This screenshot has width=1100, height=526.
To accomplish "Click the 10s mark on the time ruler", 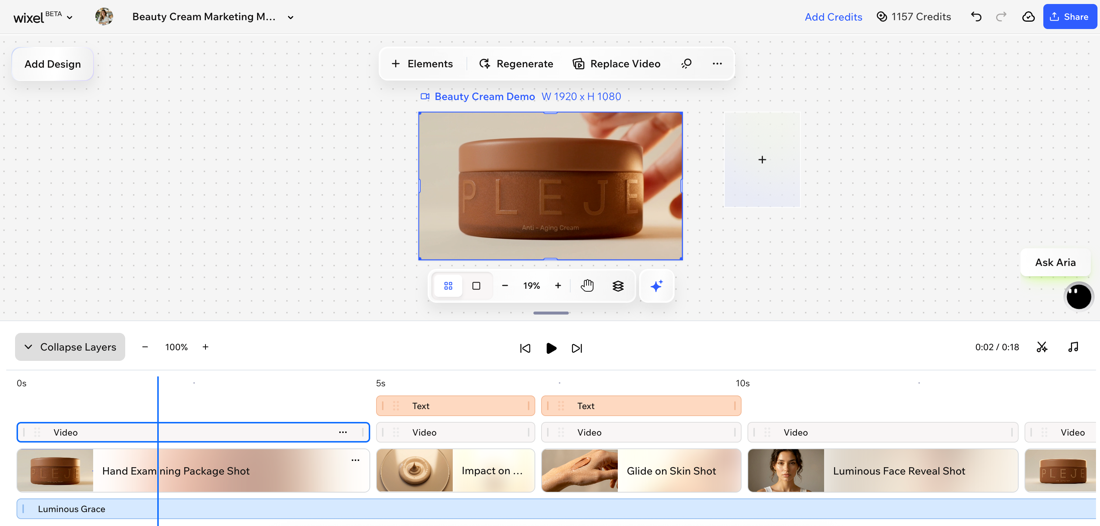I will pos(743,384).
